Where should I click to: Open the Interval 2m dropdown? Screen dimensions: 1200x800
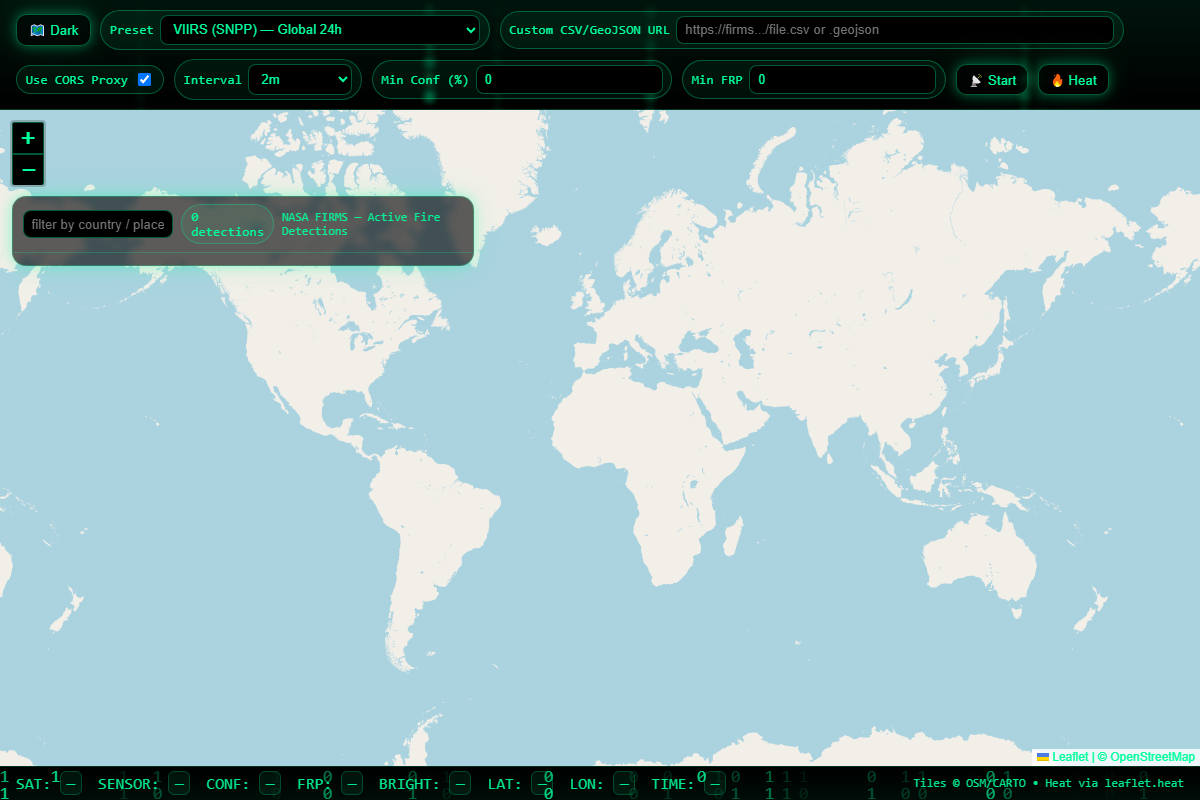tap(301, 80)
